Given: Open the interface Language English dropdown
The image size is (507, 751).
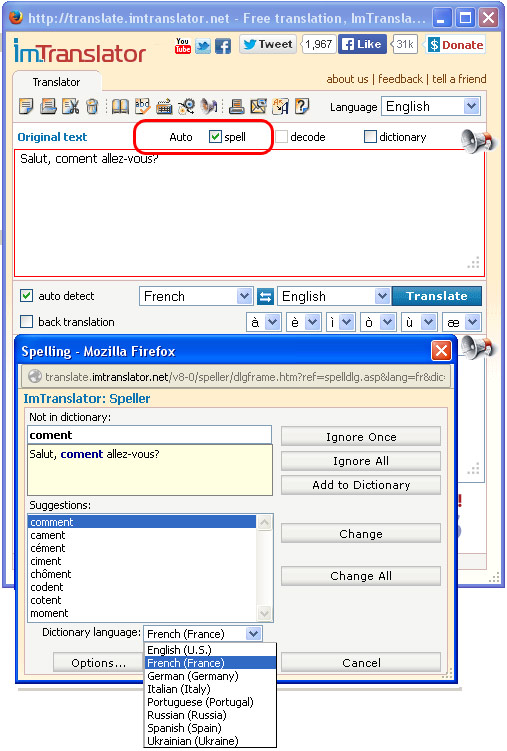Looking at the screenshot, I should point(430,106).
